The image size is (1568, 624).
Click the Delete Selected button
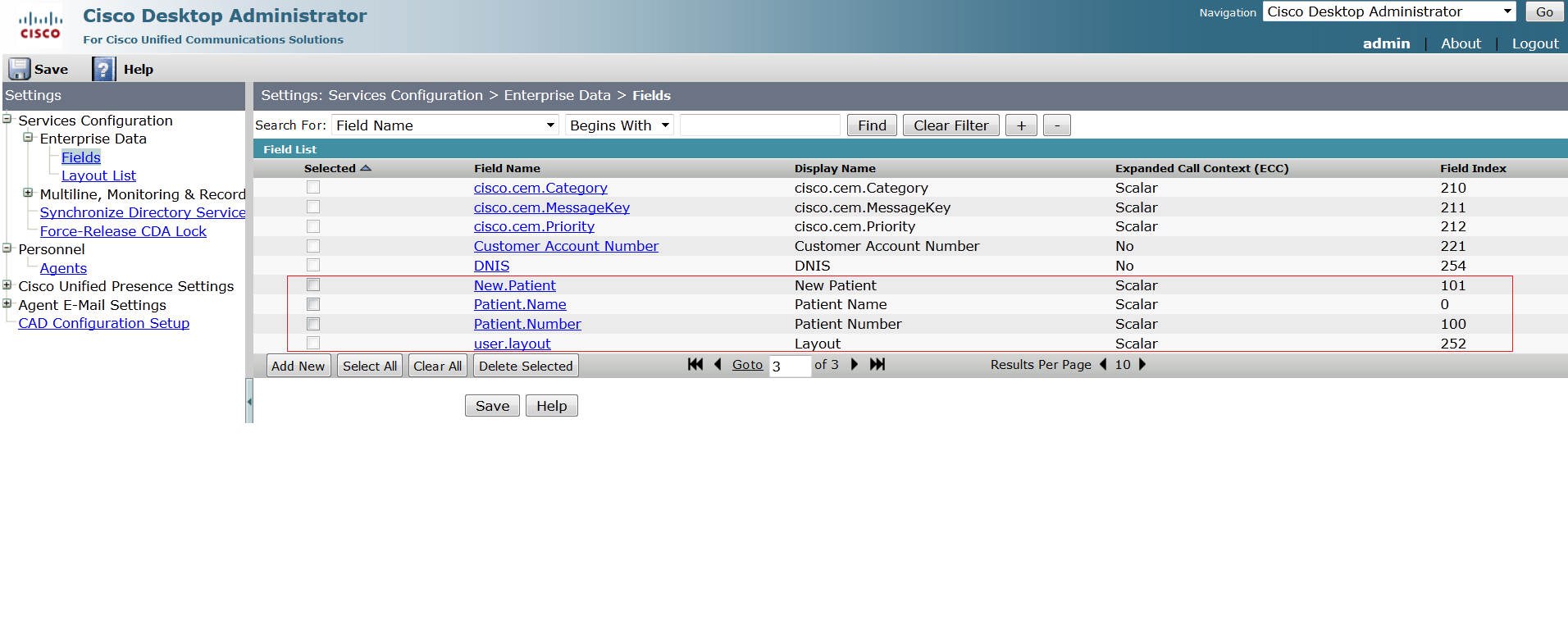coord(526,366)
